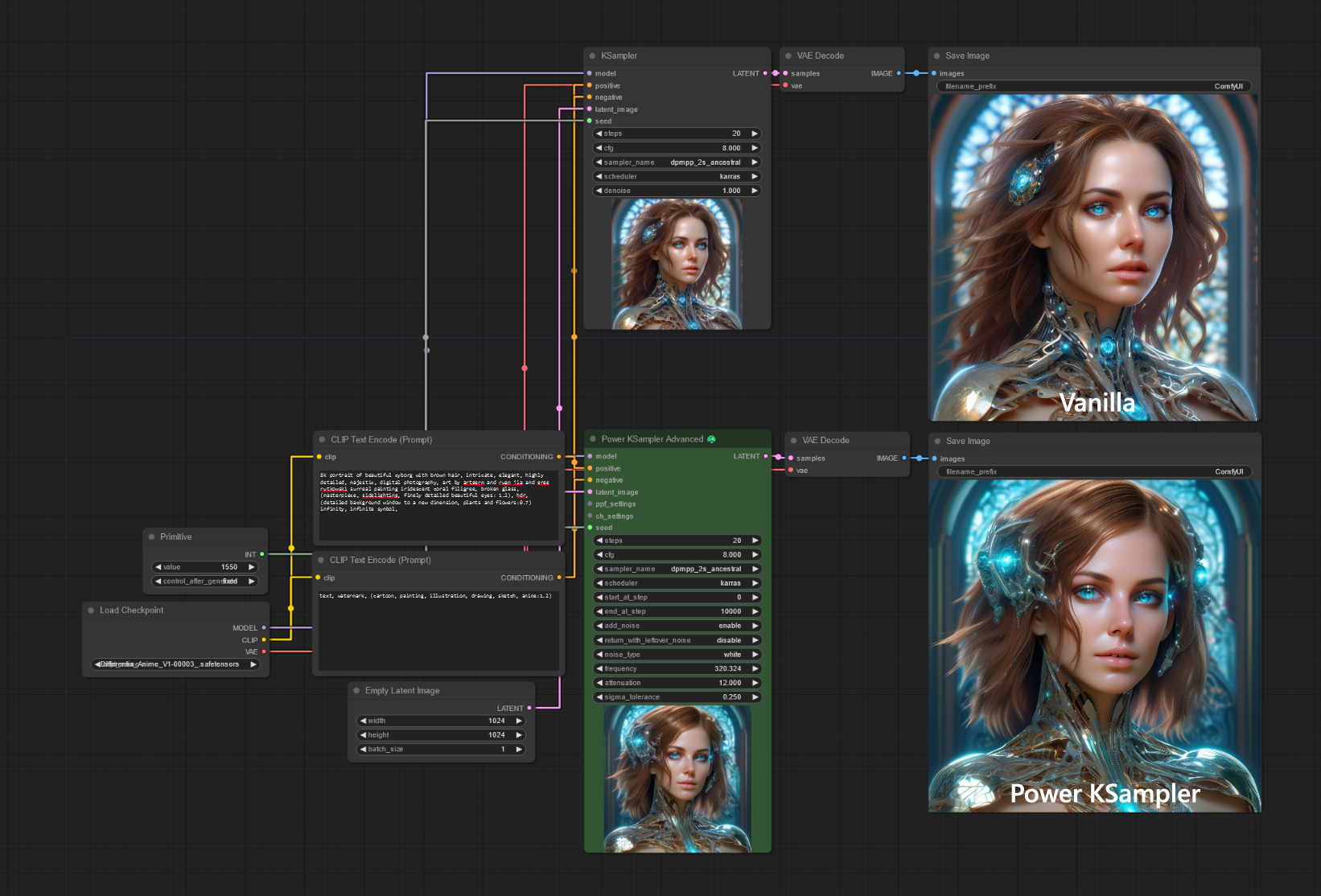Click the green badge icon beside Power KSampler Advanced
This screenshot has width=1321, height=896.
(711, 439)
